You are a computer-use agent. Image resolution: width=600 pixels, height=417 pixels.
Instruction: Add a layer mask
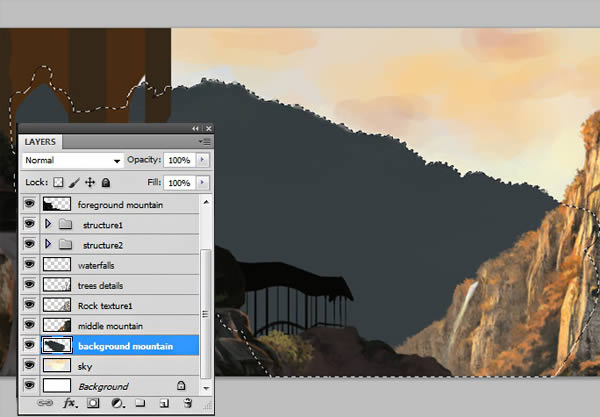point(93,403)
